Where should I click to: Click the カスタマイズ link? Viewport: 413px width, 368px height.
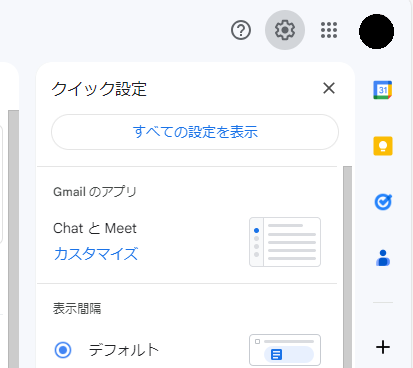click(x=96, y=254)
